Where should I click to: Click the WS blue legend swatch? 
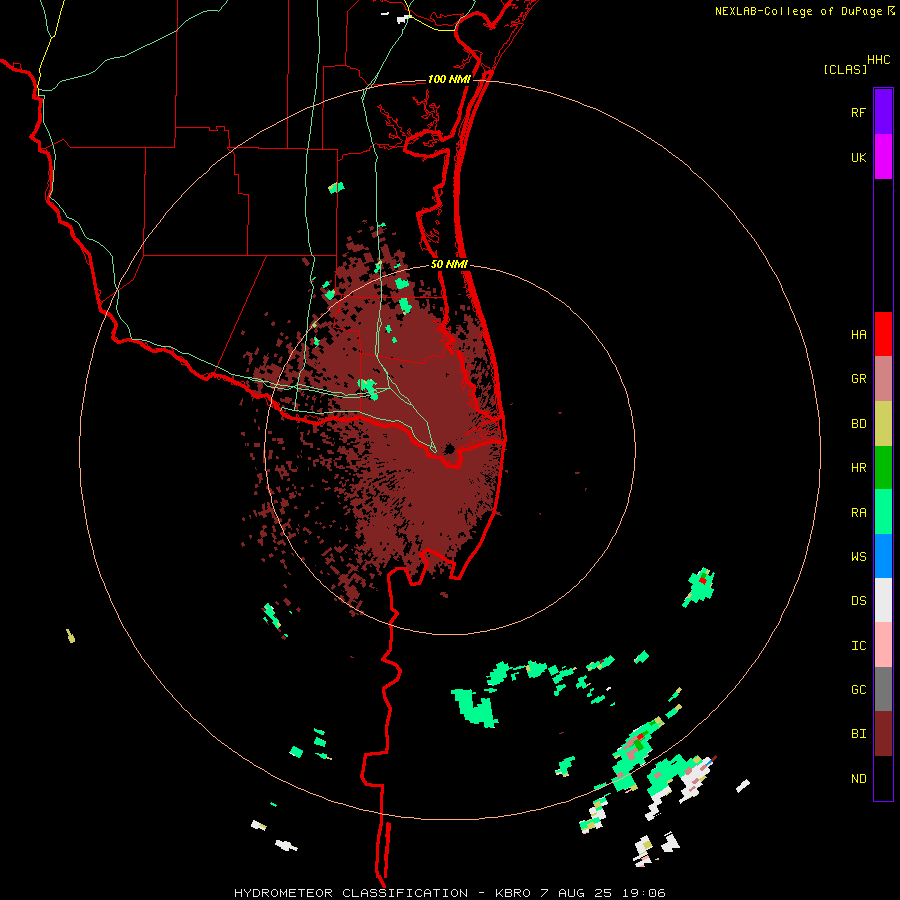(x=883, y=556)
